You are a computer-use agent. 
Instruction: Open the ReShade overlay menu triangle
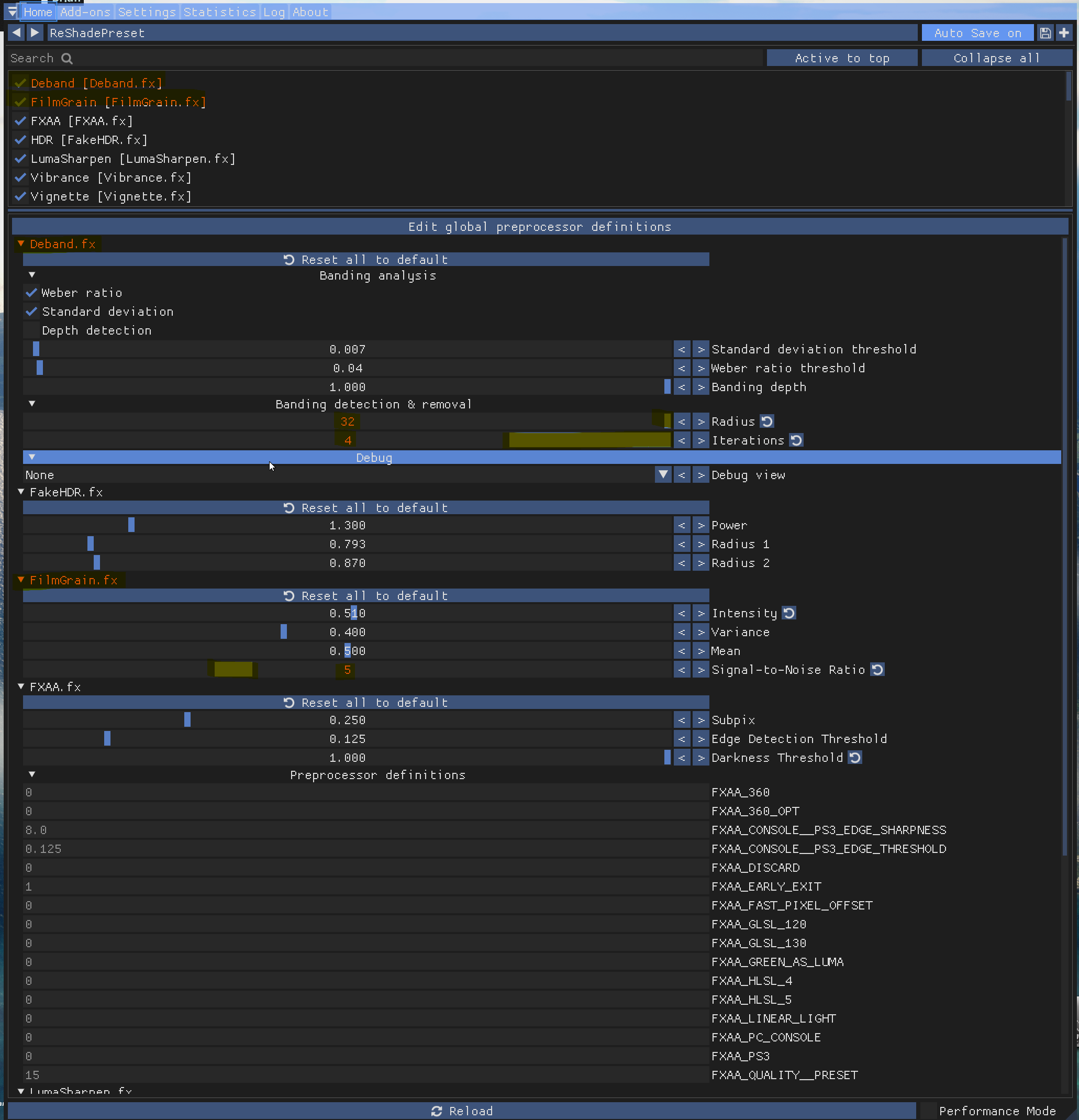coord(12,12)
